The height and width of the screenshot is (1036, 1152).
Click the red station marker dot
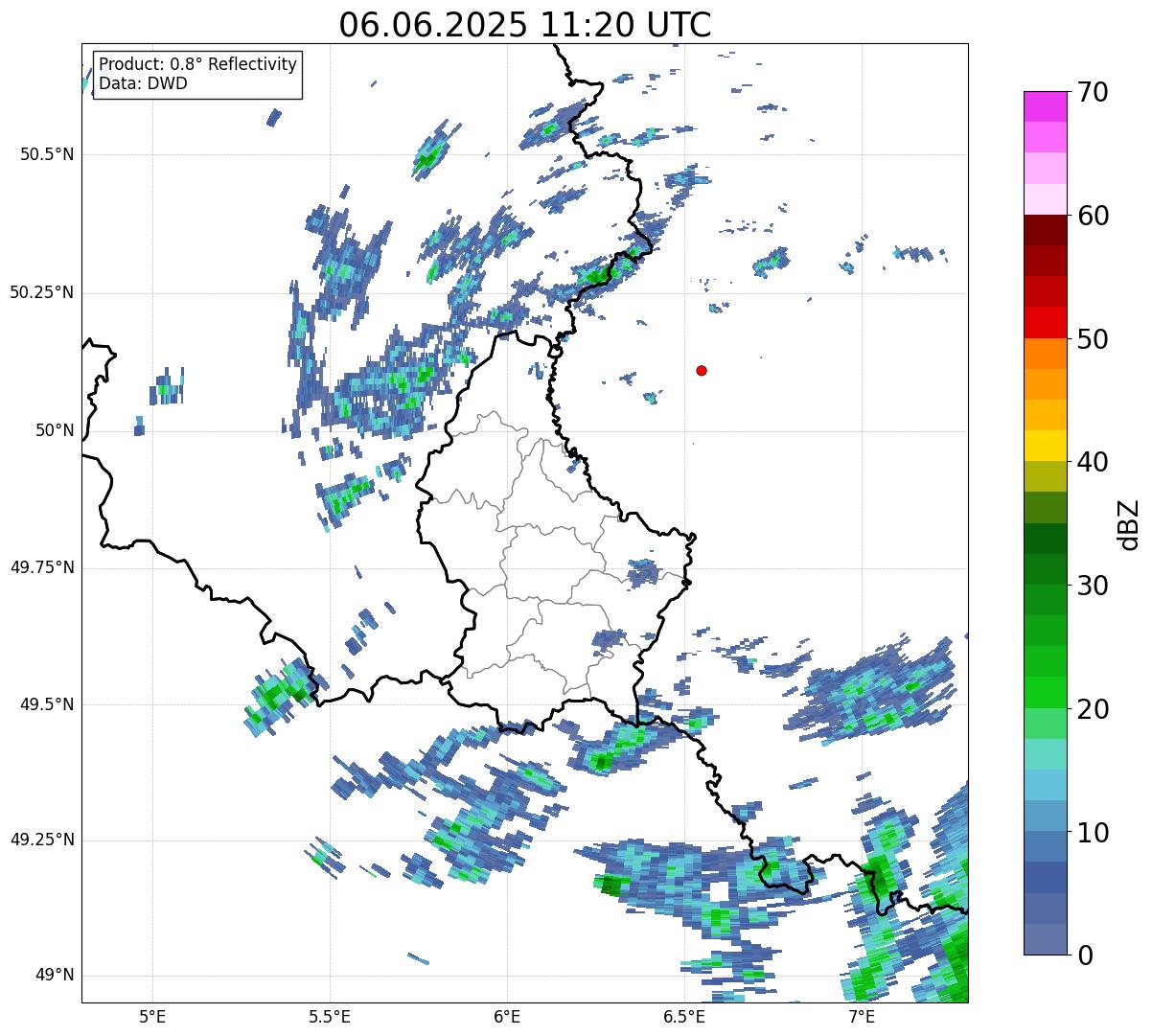click(x=702, y=370)
